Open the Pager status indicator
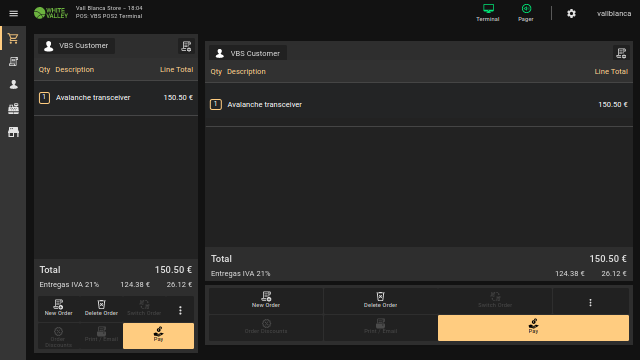The image size is (640, 360). tap(526, 13)
